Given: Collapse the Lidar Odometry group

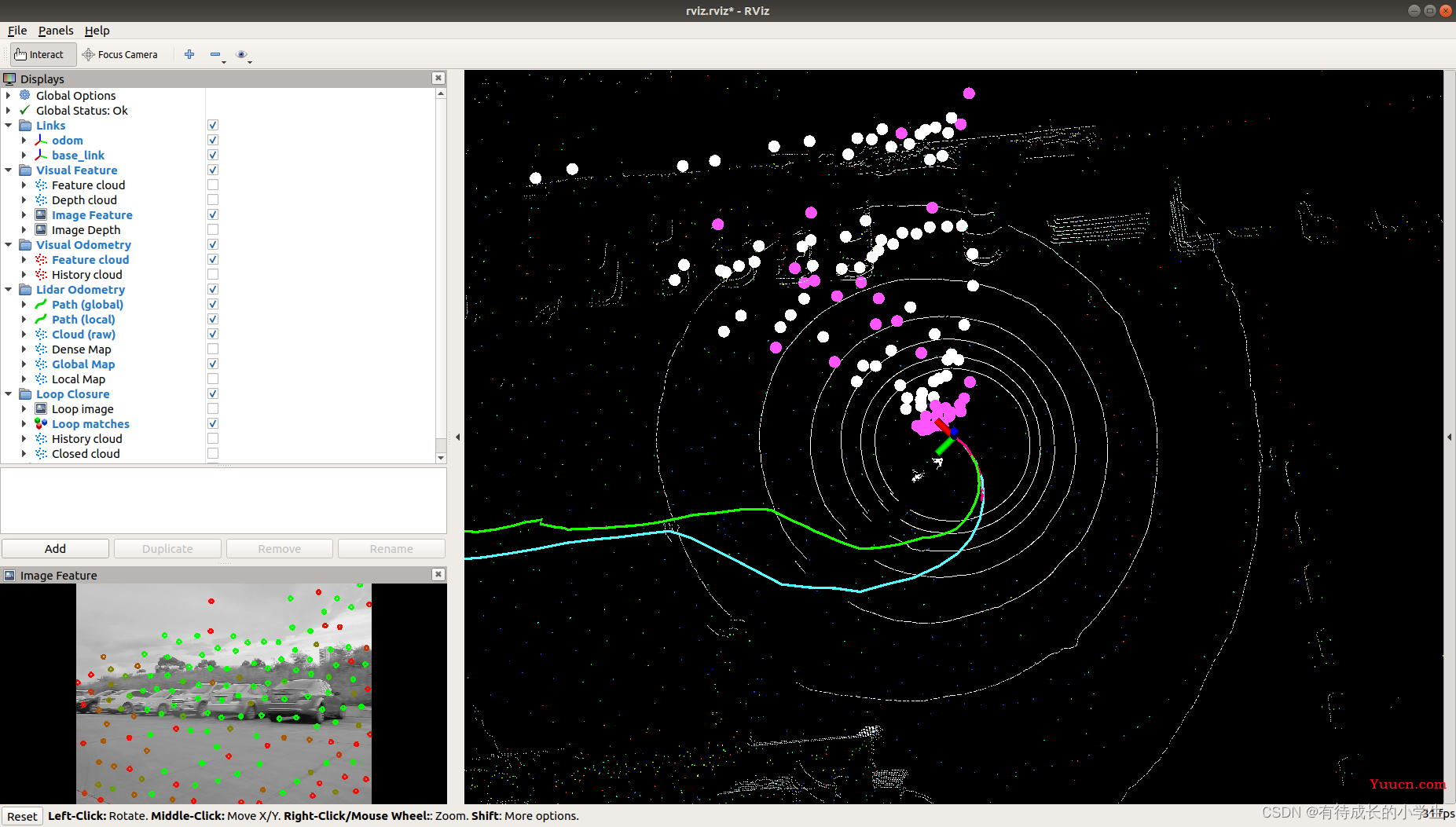Looking at the screenshot, I should (9, 289).
